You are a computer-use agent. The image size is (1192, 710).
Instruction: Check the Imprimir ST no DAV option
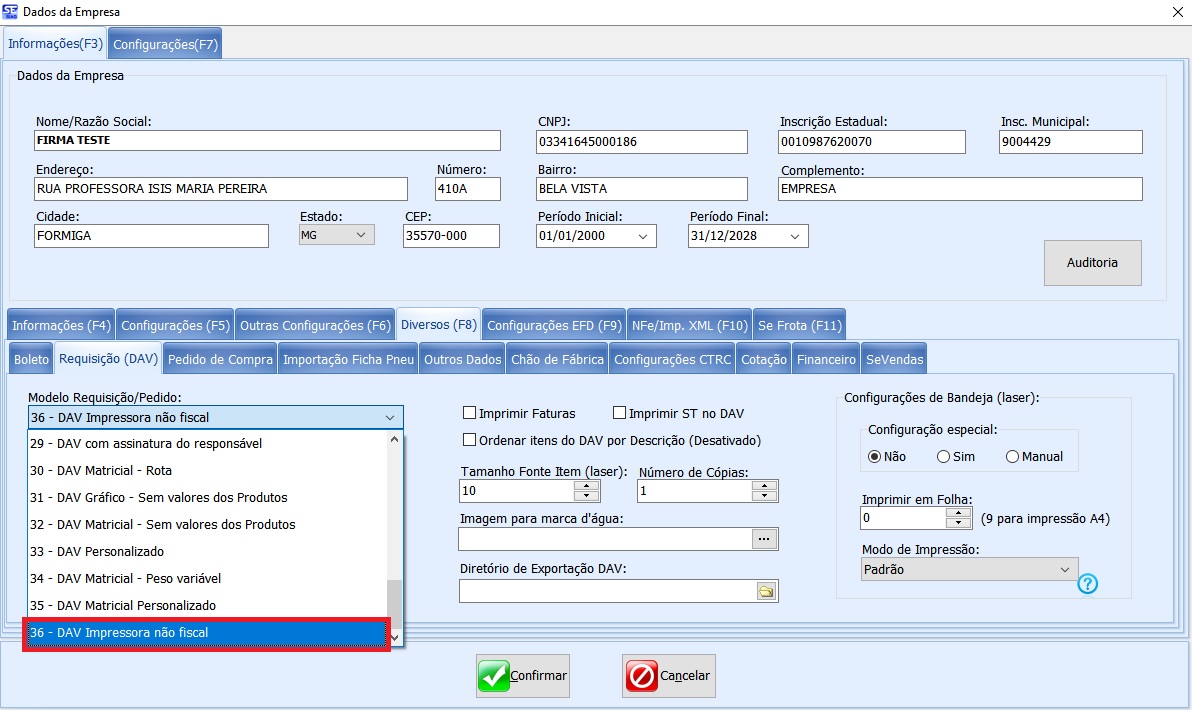pyautogui.click(x=619, y=413)
